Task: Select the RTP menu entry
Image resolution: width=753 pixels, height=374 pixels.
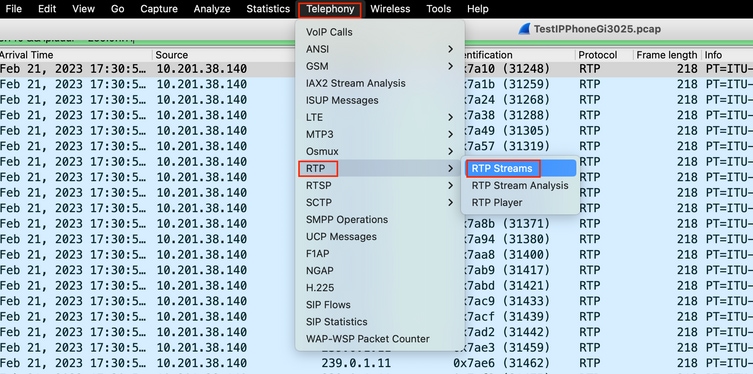Action: (379, 169)
